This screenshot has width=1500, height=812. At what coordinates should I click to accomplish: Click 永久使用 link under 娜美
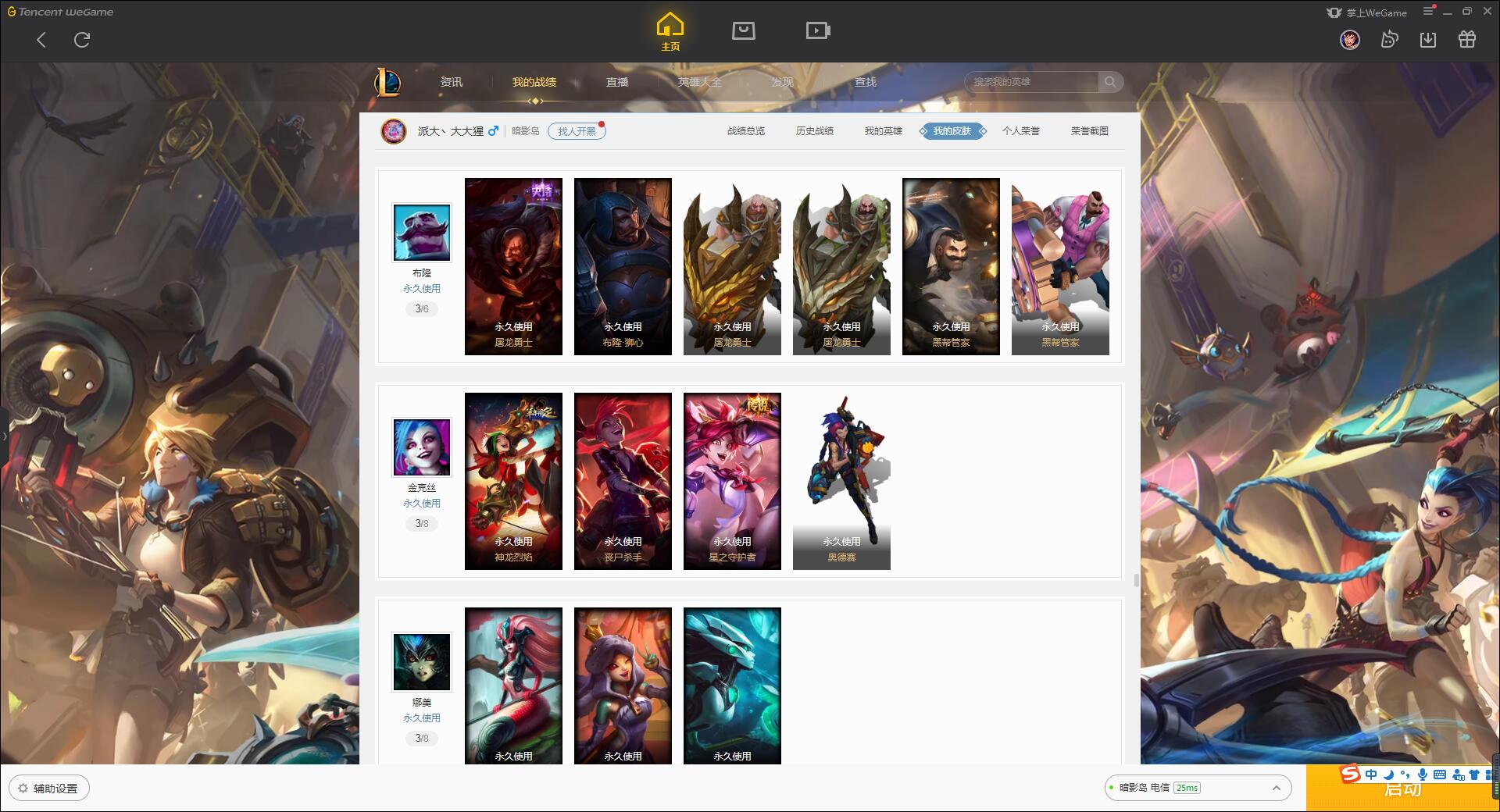(x=422, y=718)
